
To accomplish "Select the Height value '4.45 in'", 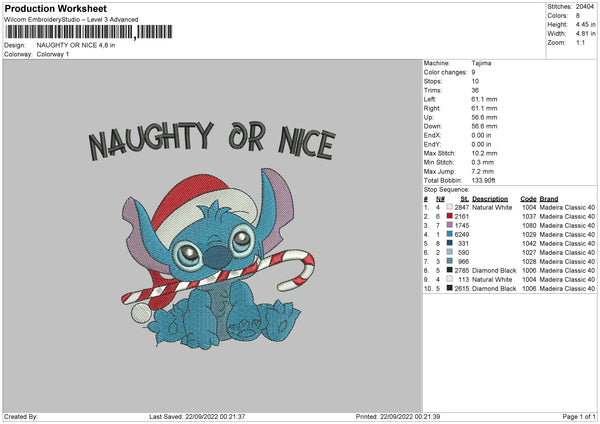I will pos(585,24).
